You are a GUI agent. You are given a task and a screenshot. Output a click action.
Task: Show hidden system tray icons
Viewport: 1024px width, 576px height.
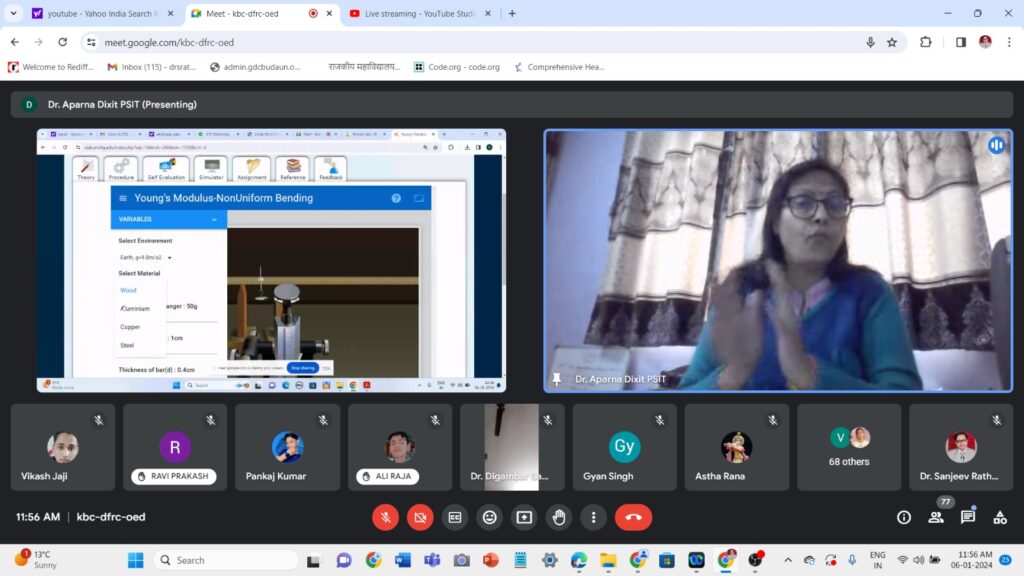788,560
